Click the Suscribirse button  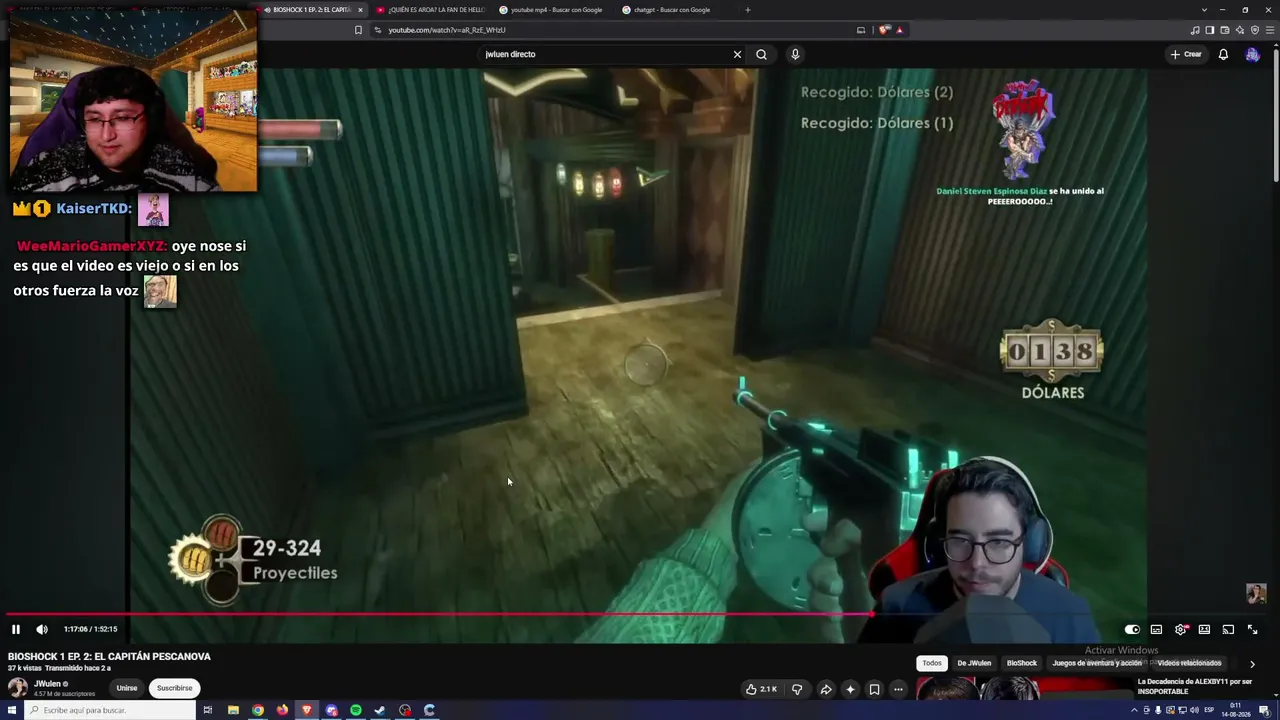(x=174, y=688)
